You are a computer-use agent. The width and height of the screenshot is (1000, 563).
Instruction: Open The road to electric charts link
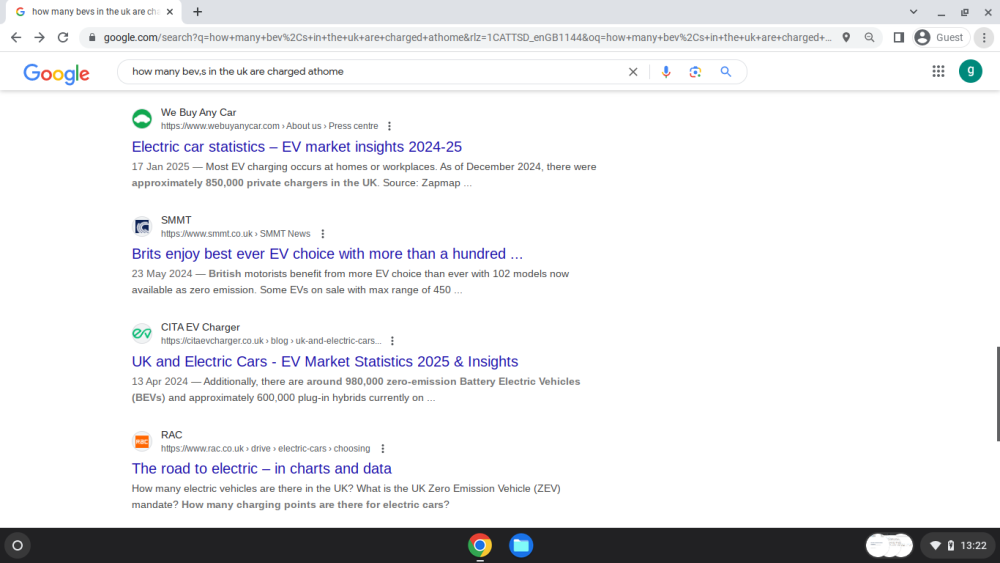point(261,469)
